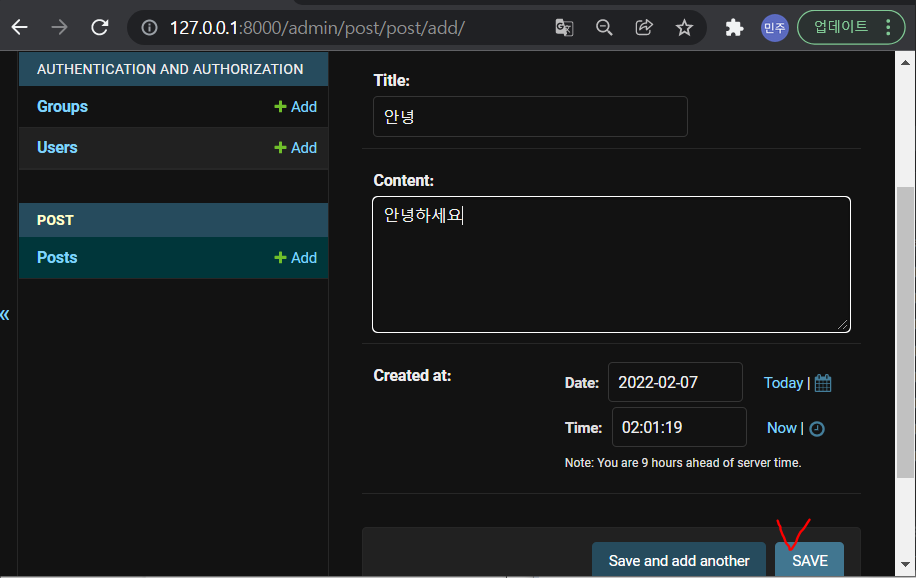Go back with the browser back arrow

pyautogui.click(x=20, y=27)
